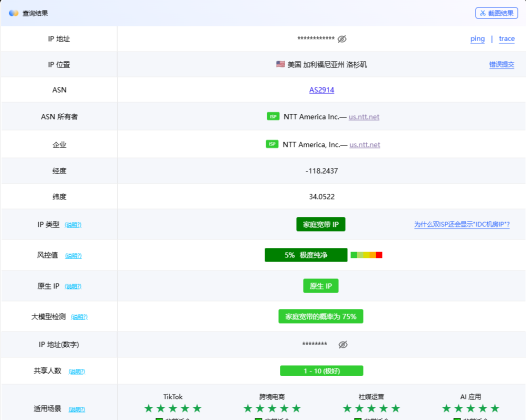Click the screenshot result button
This screenshot has height=420, width=526.
tap(496, 13)
